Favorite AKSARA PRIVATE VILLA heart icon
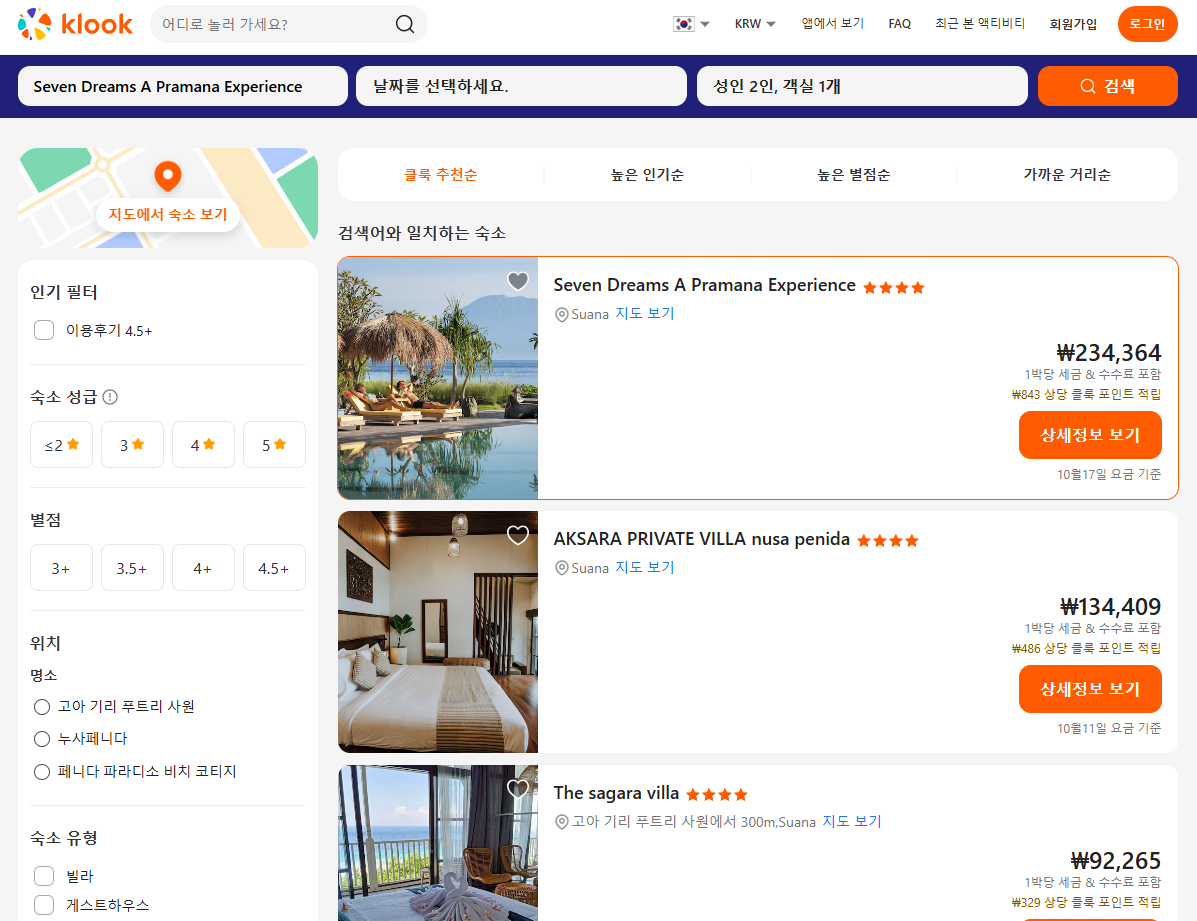This screenshot has height=921, width=1197. 518,535
